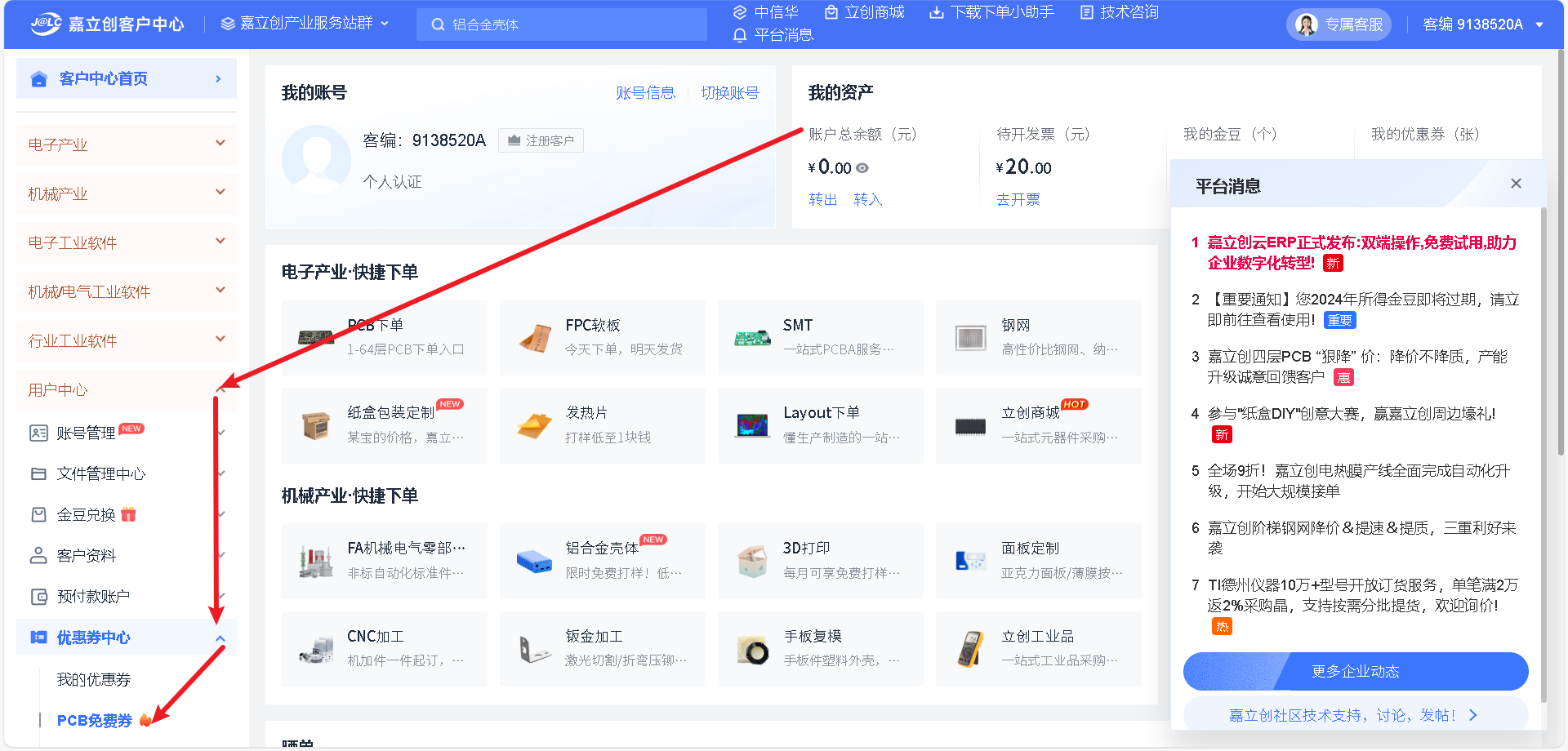This screenshot has height=751, width=1568.
Task: Open the 用户中心 sidebar menu
Action: (x=127, y=389)
